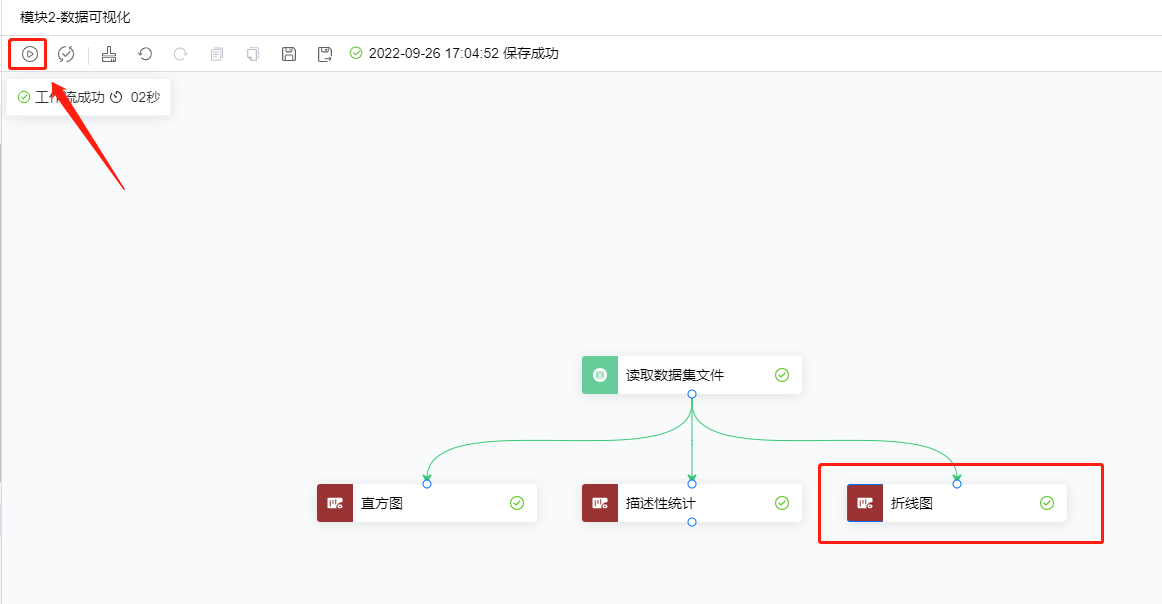Viewport: 1162px width, 604px height.
Task: Click the red icon of 直方图 node
Action: [335, 503]
